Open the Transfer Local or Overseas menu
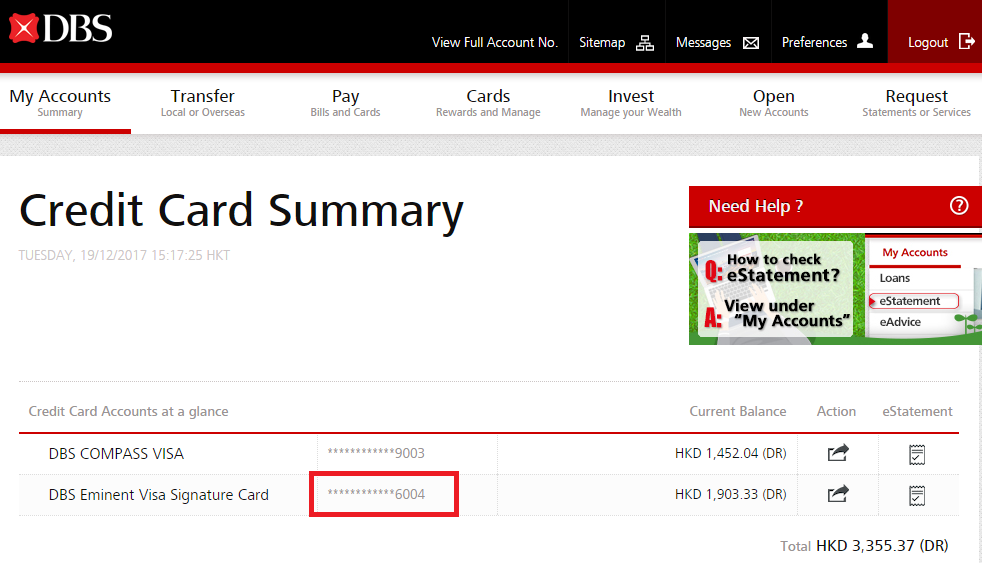Viewport: 982px width, 576px height. 202,103
